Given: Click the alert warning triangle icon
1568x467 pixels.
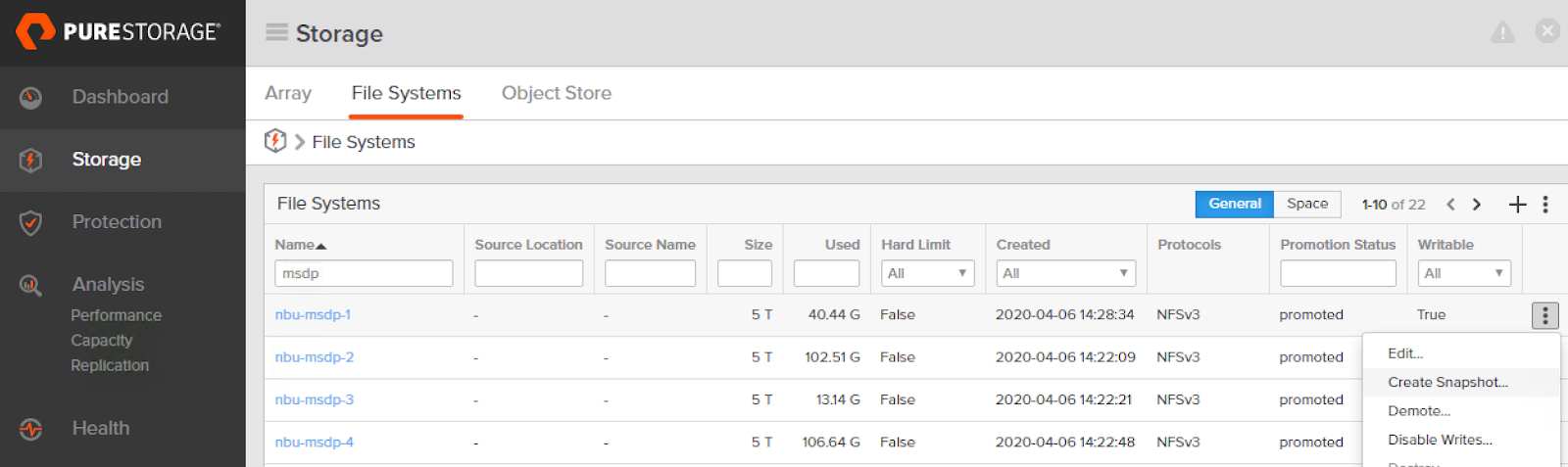Looking at the screenshot, I should tap(1502, 33).
